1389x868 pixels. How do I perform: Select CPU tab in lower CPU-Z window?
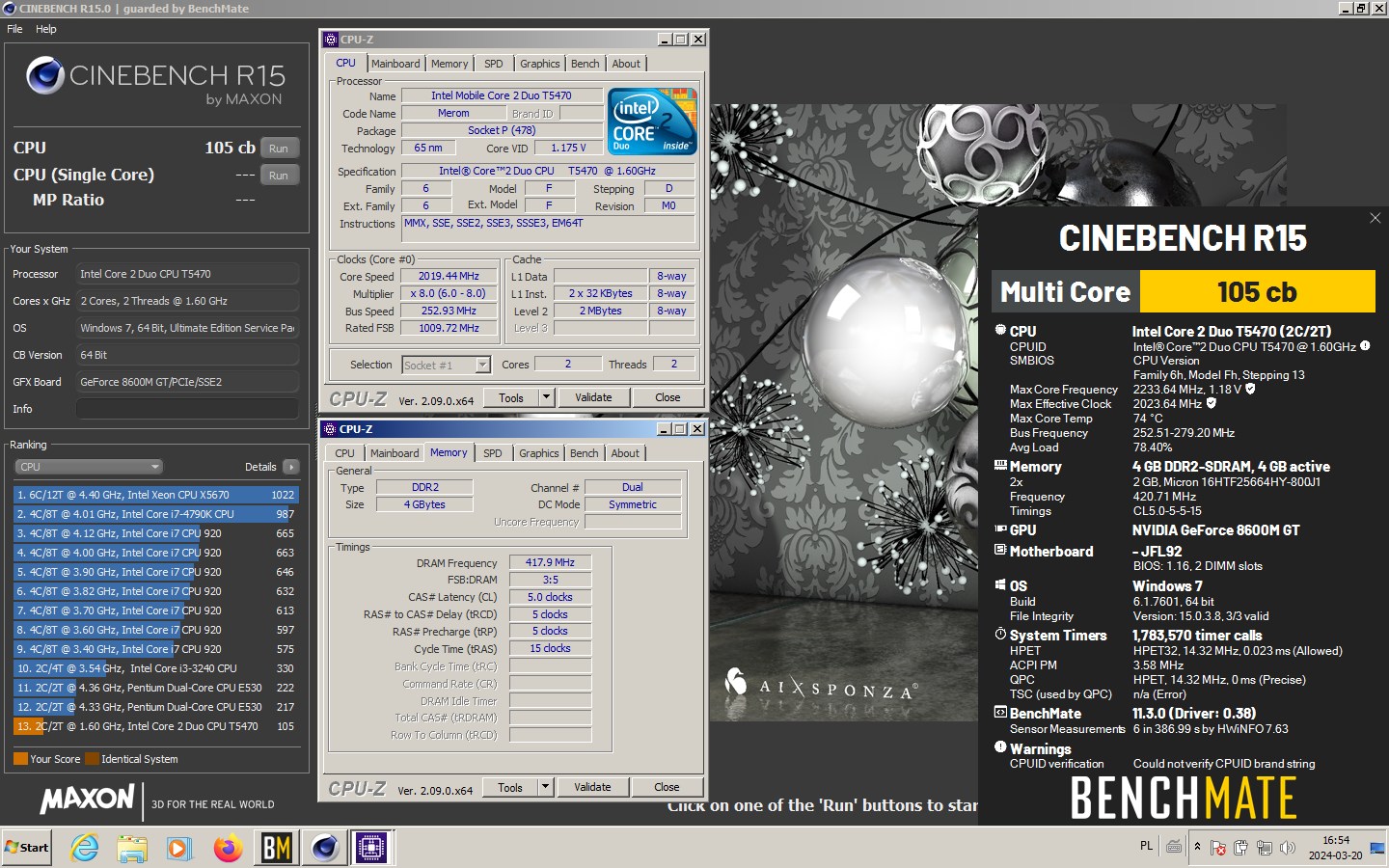(x=345, y=453)
